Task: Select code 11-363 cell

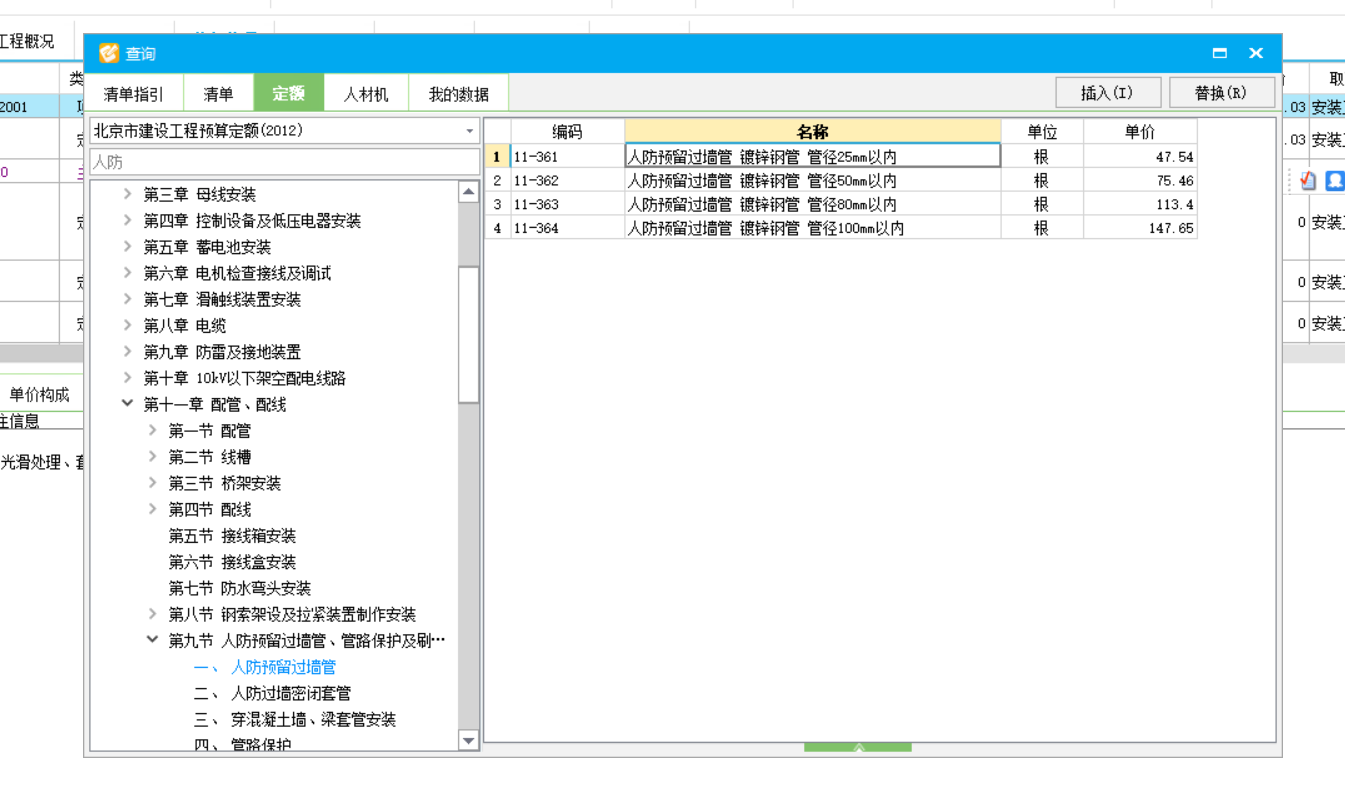Action: point(567,204)
